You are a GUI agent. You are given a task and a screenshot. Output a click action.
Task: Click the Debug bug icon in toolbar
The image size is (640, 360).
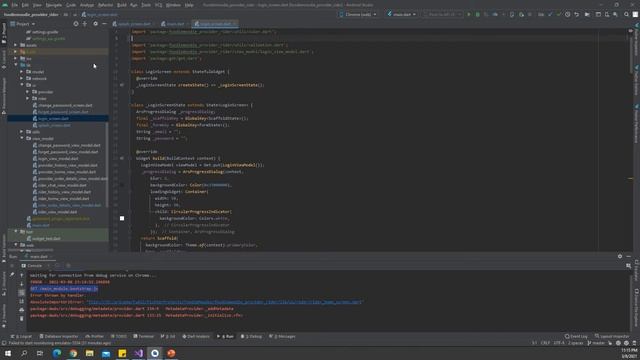[x=477, y=14]
